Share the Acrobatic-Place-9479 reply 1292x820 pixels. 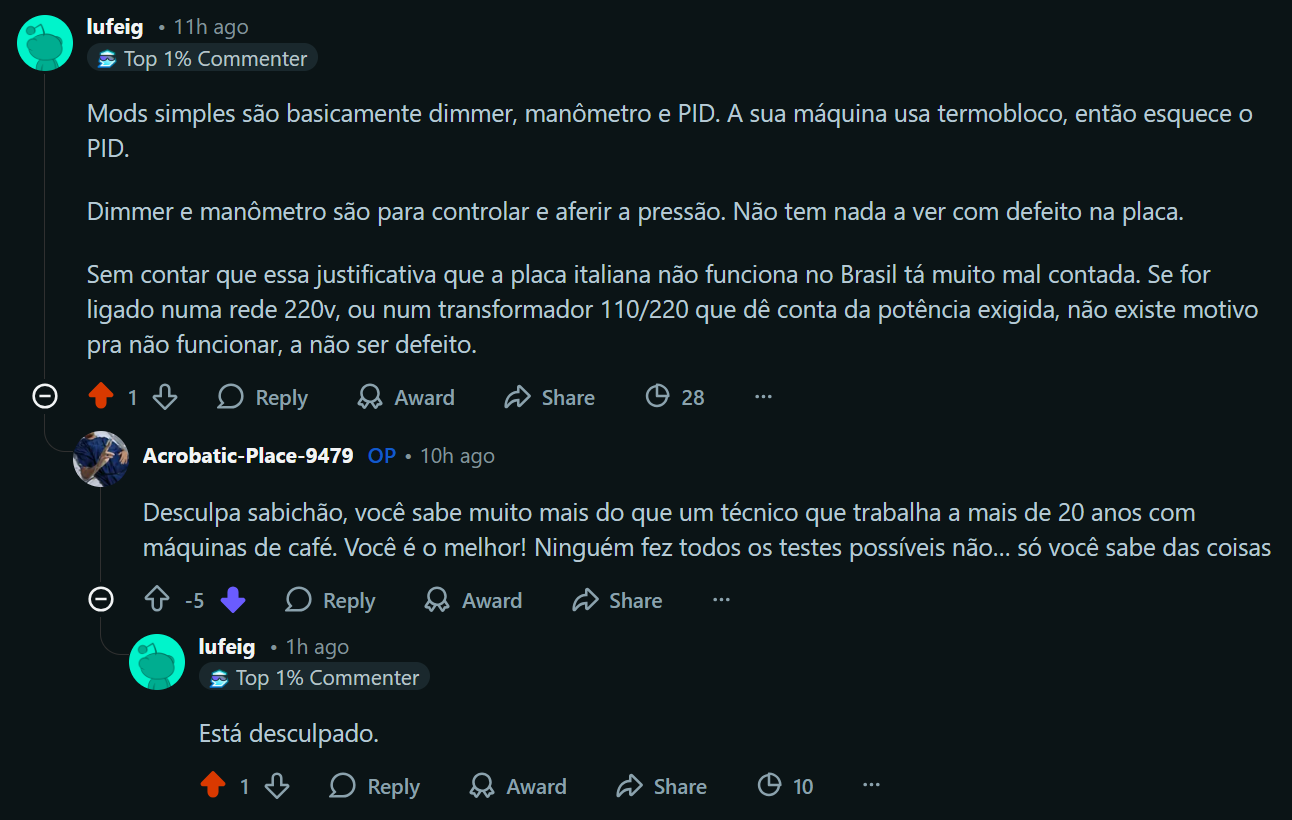(x=617, y=600)
